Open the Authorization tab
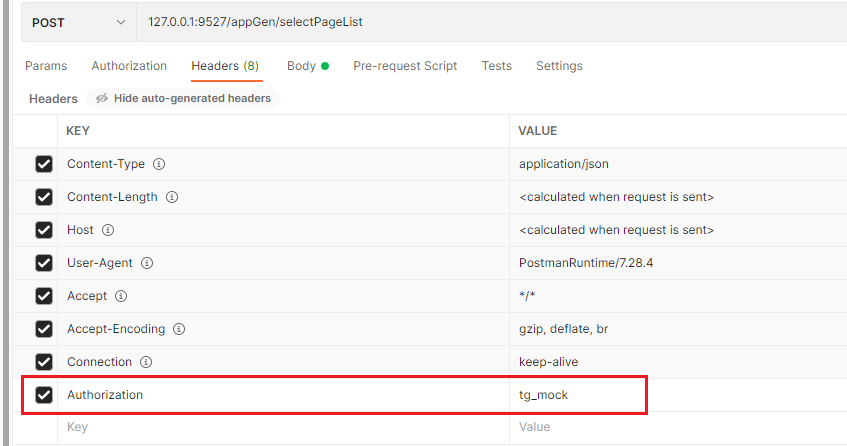 coord(129,66)
